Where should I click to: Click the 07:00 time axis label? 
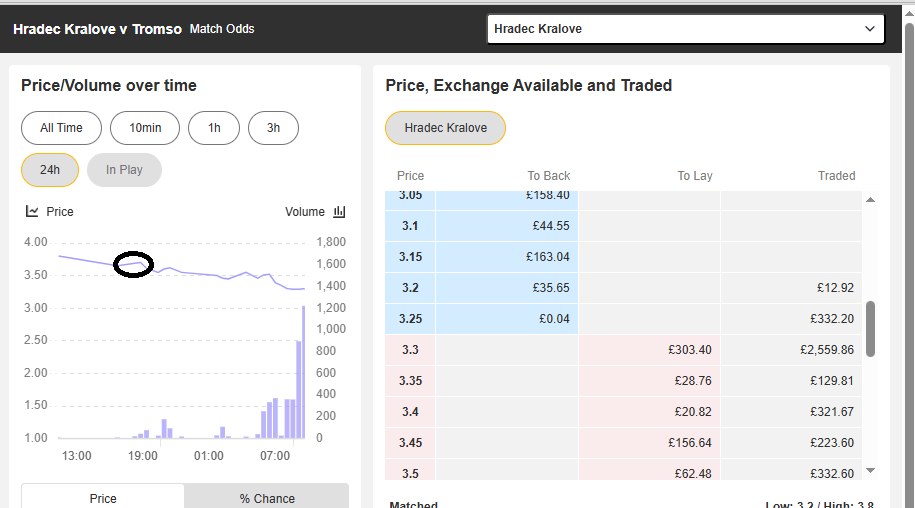[x=275, y=456]
